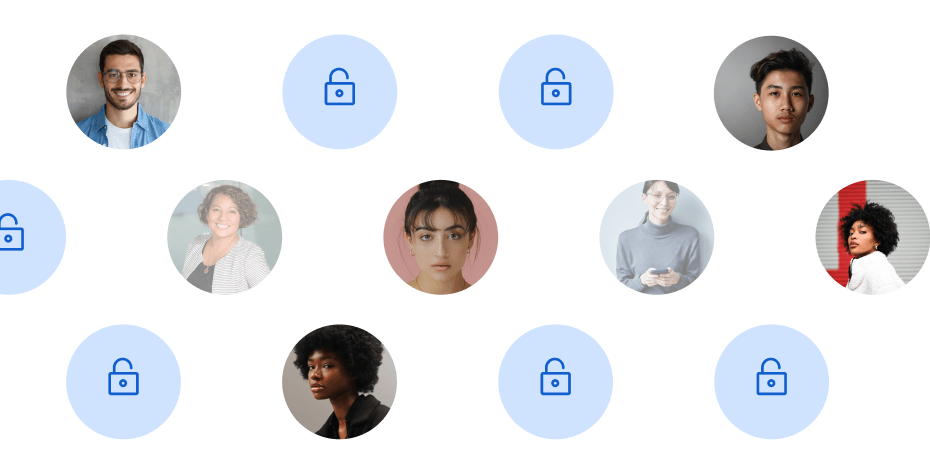Screen dimensions: 930x474
Task: Select the smiling bearded man with glasses avatar
Action: tap(123, 92)
